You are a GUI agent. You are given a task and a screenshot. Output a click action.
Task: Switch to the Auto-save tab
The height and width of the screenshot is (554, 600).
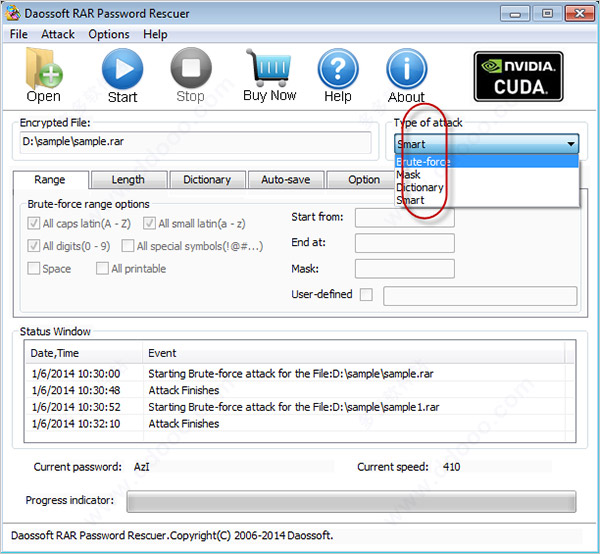pos(285,179)
